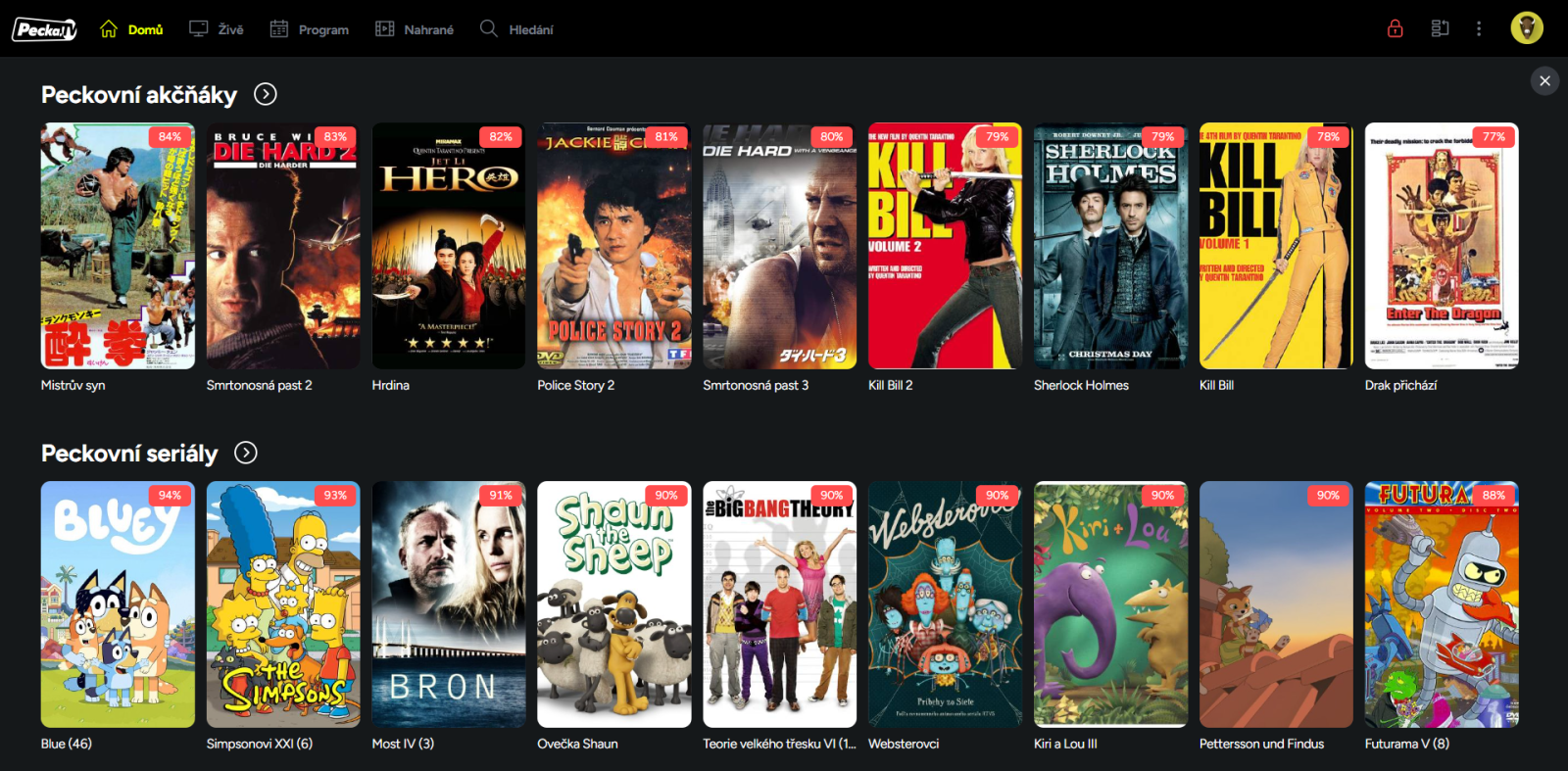
Task: Open the Simpsons series poster
Action: click(x=283, y=604)
